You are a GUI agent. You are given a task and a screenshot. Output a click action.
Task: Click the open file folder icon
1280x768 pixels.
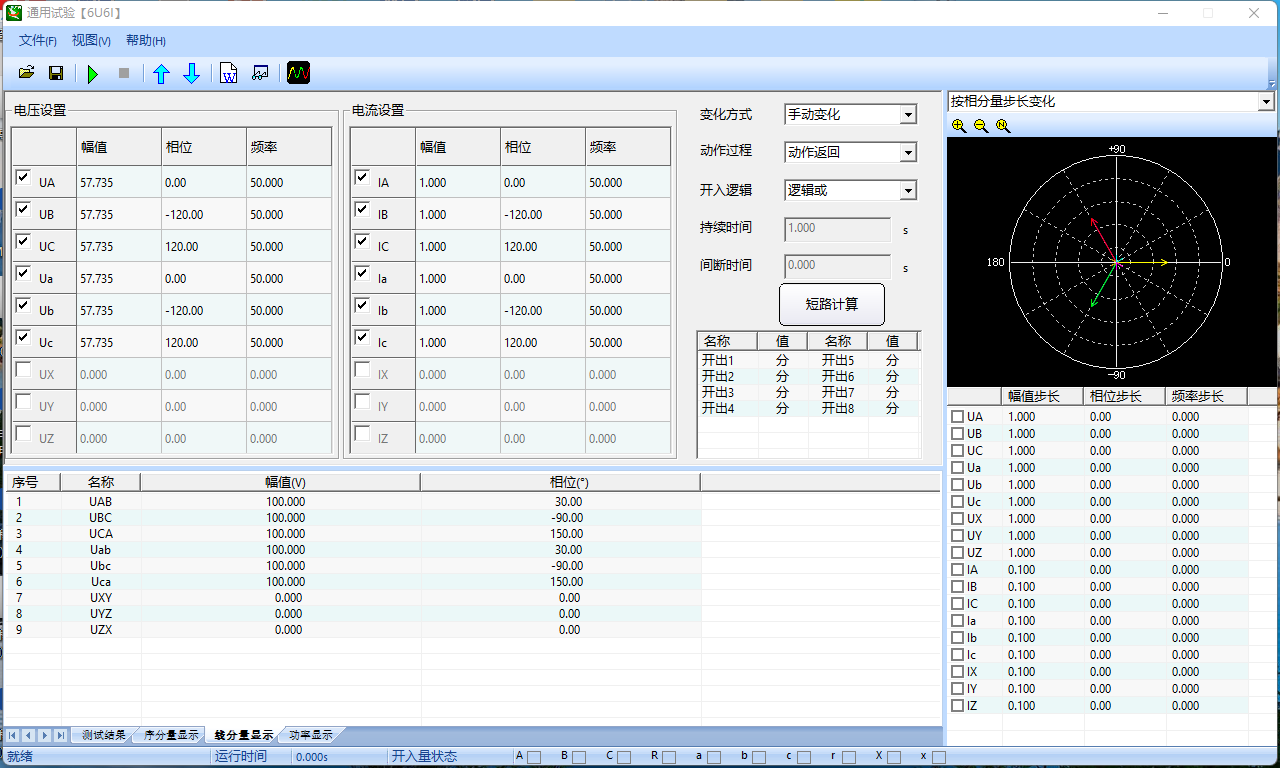pyautogui.click(x=27, y=73)
